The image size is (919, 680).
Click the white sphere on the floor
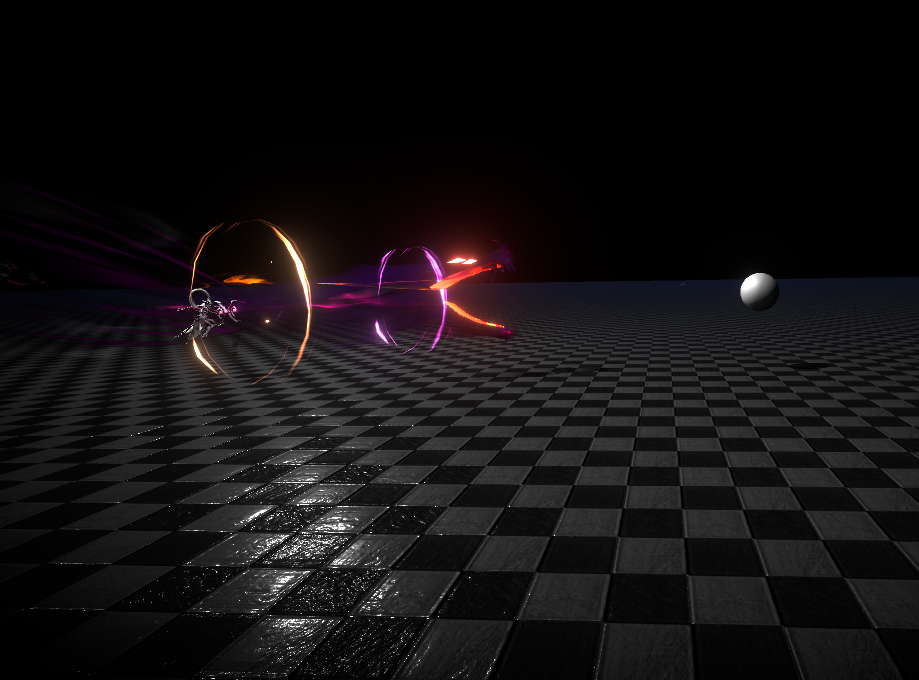click(759, 291)
